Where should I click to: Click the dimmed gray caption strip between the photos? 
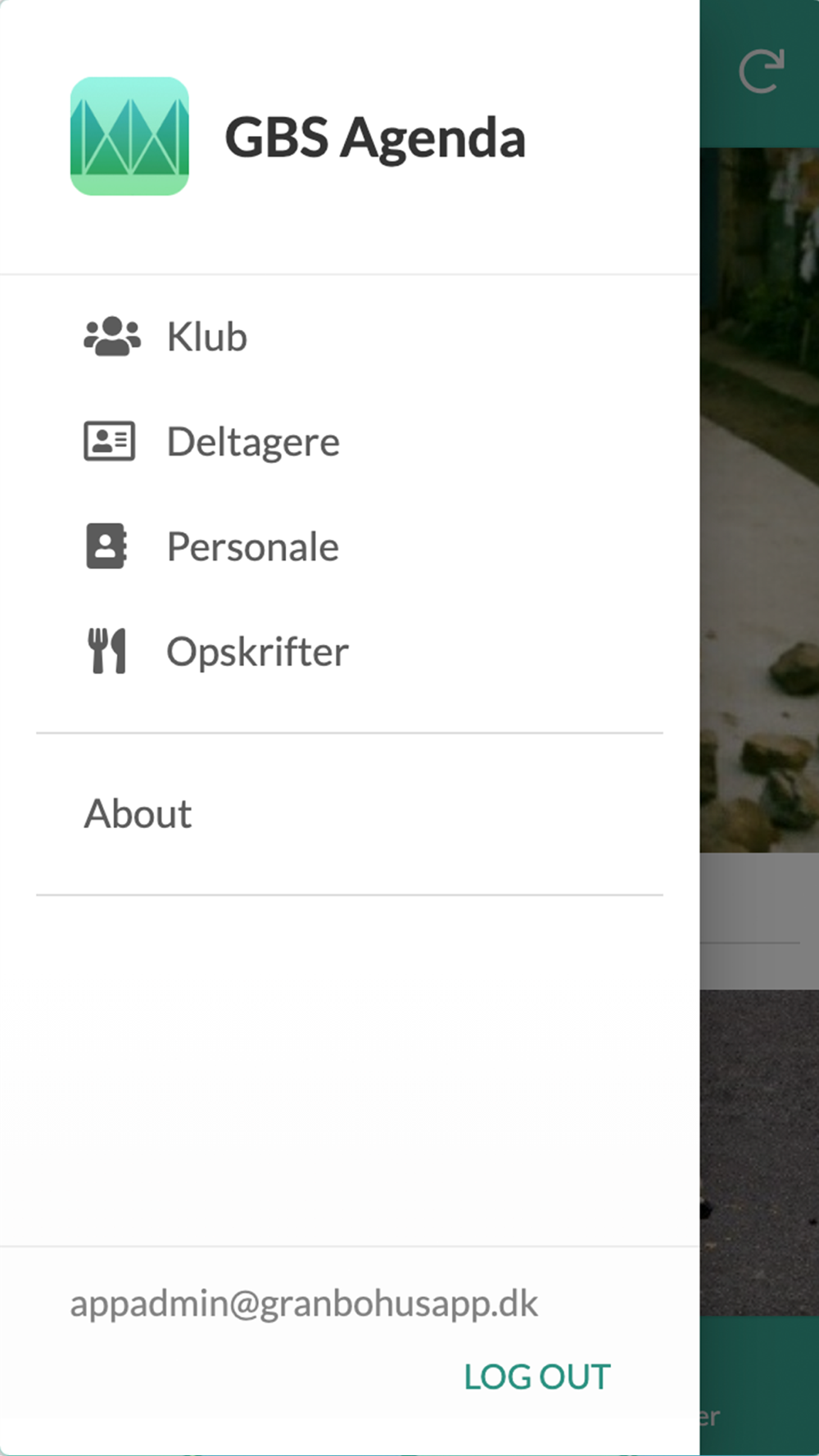pos(759,920)
